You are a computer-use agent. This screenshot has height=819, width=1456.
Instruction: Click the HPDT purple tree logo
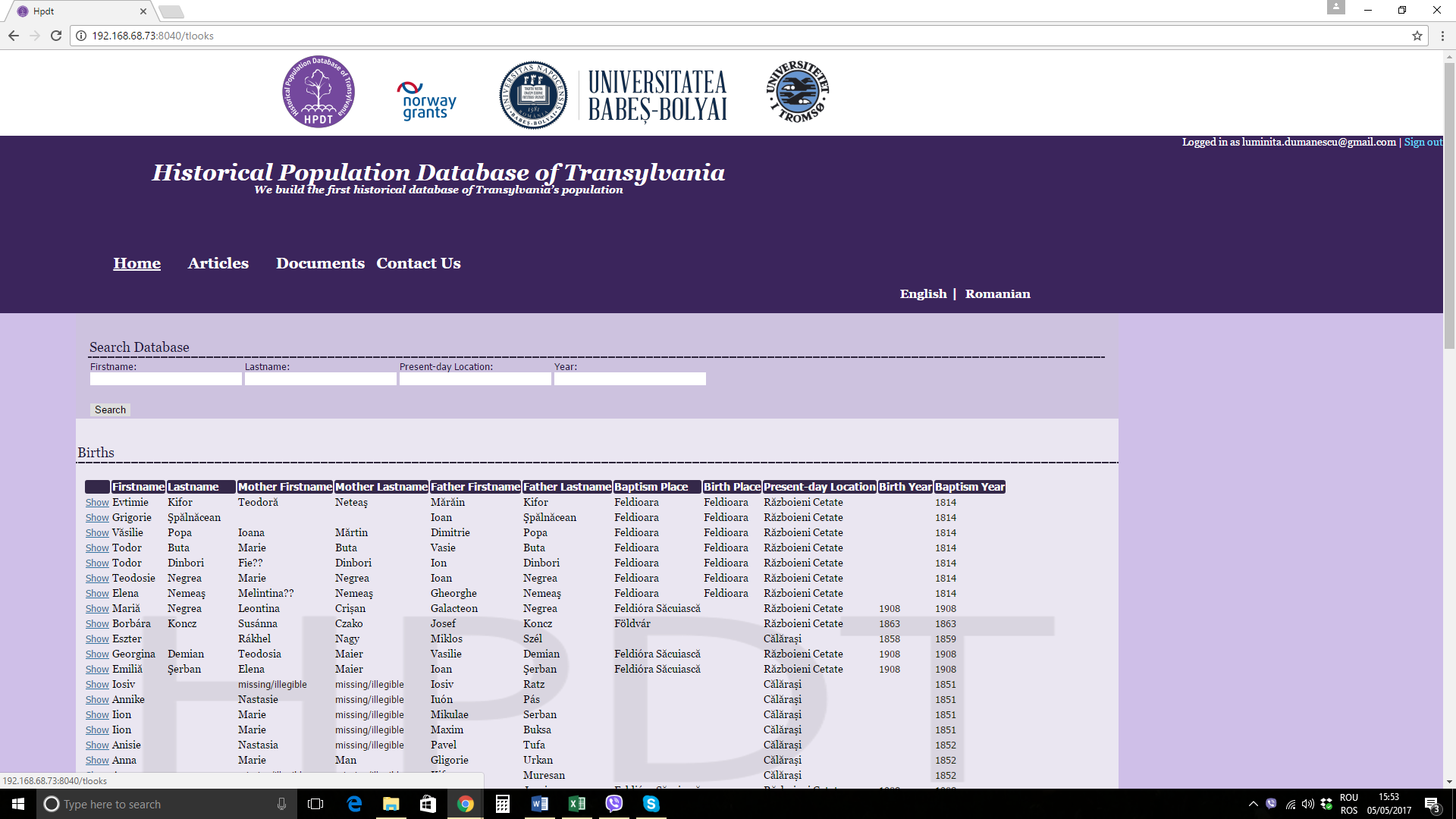point(318,92)
